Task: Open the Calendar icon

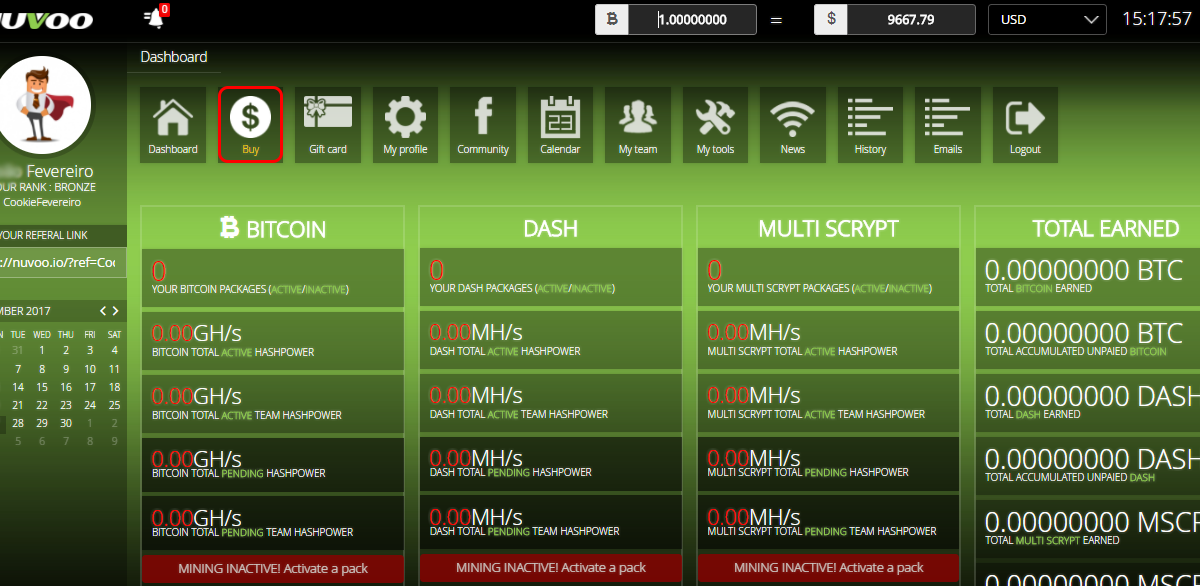Action: (x=560, y=125)
